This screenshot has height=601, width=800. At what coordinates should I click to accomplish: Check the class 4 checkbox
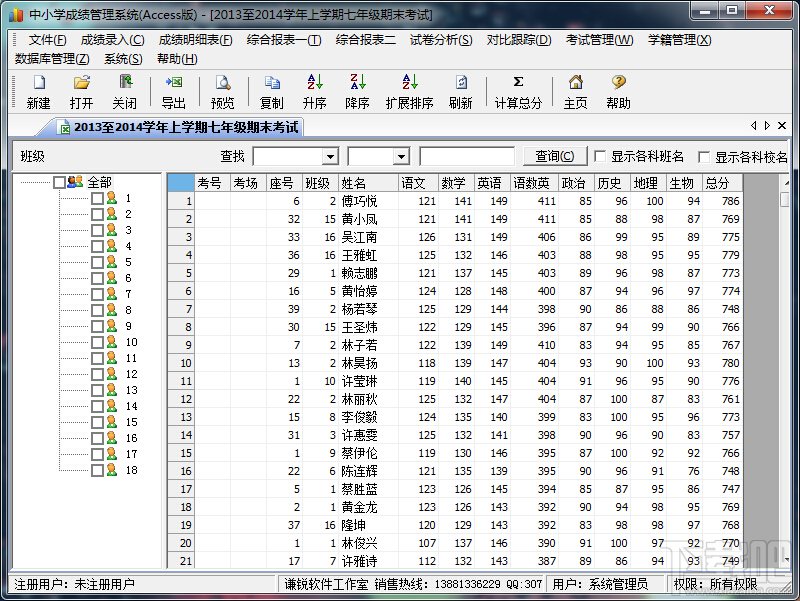[x=97, y=246]
